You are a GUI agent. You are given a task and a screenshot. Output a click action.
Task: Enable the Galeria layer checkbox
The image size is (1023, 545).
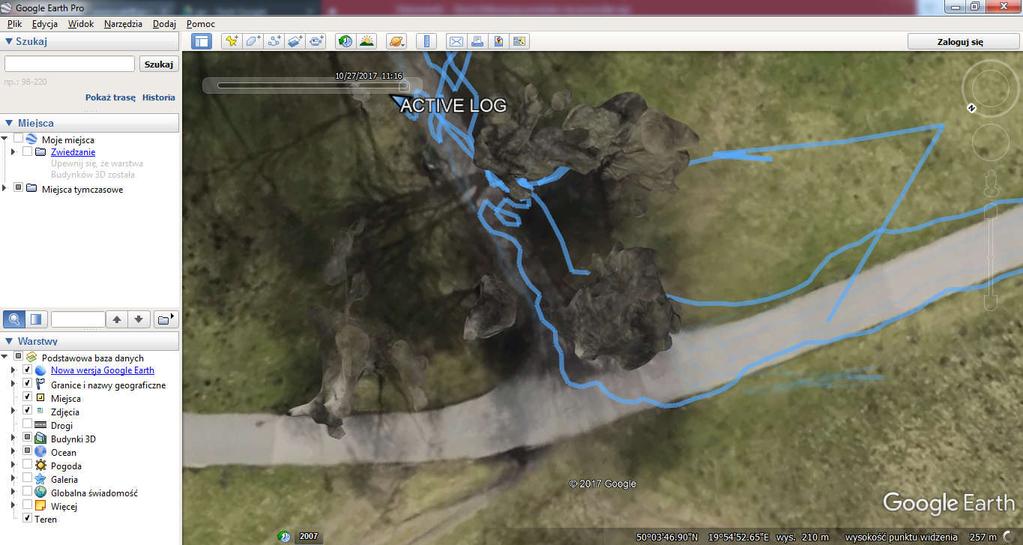coord(27,479)
